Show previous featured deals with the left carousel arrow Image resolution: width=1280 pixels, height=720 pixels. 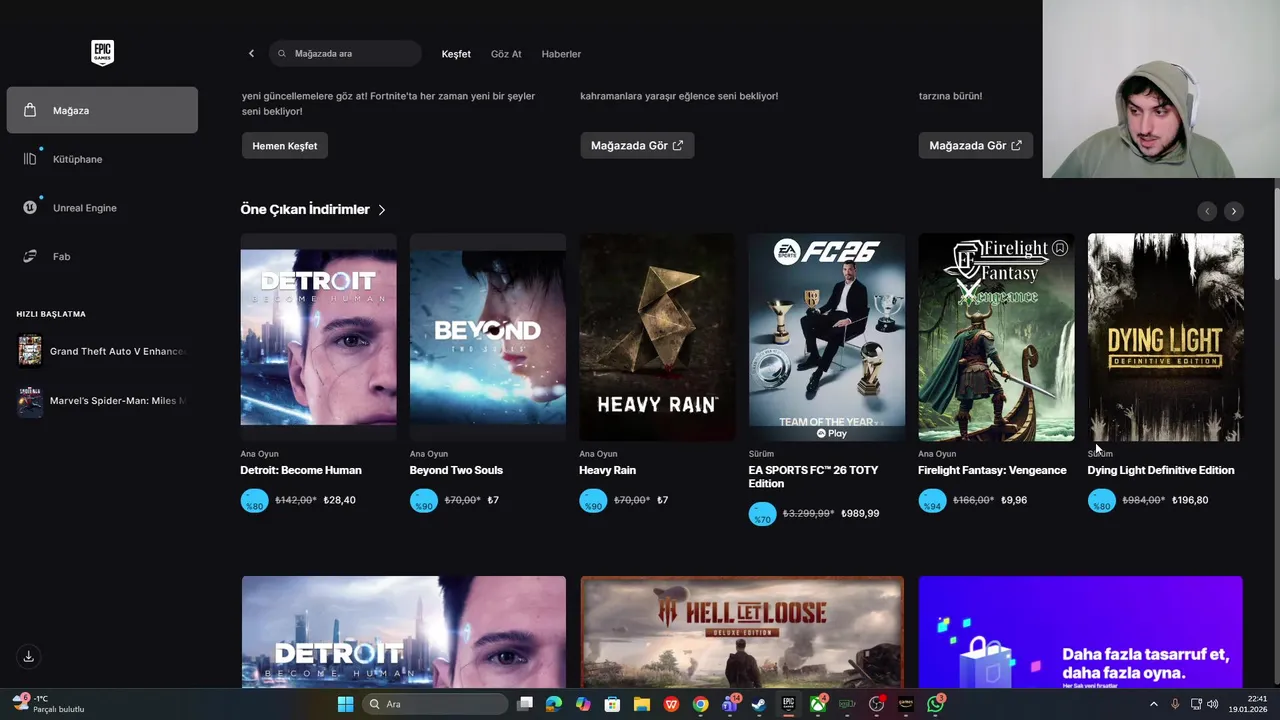(x=1207, y=211)
